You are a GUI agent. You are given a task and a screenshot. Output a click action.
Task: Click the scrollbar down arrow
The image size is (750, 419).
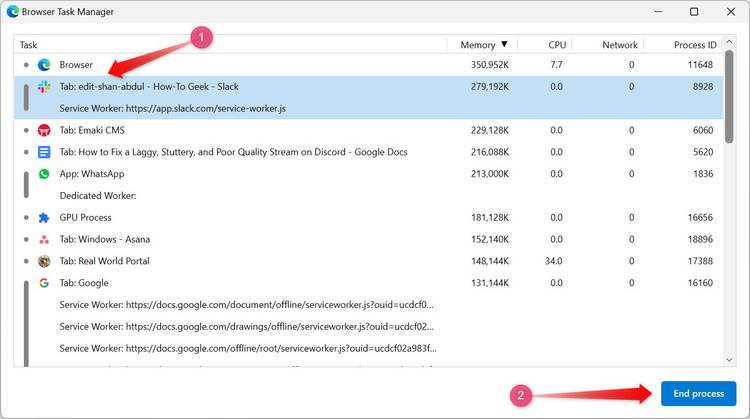[729, 360]
